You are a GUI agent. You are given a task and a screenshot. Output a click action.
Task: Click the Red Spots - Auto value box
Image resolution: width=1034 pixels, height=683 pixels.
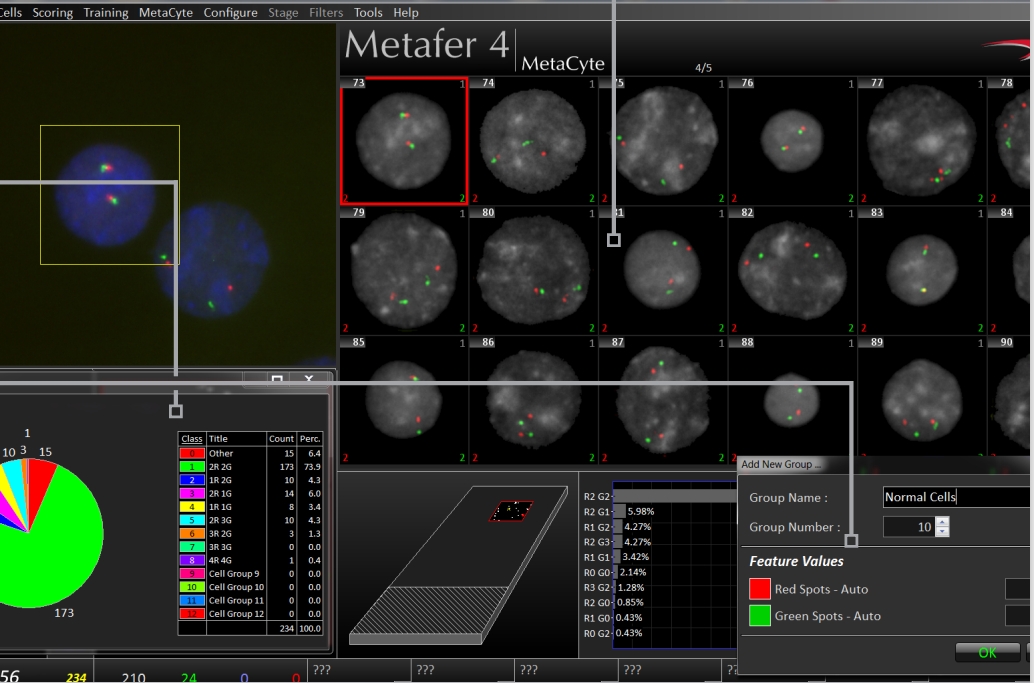click(x=1019, y=589)
